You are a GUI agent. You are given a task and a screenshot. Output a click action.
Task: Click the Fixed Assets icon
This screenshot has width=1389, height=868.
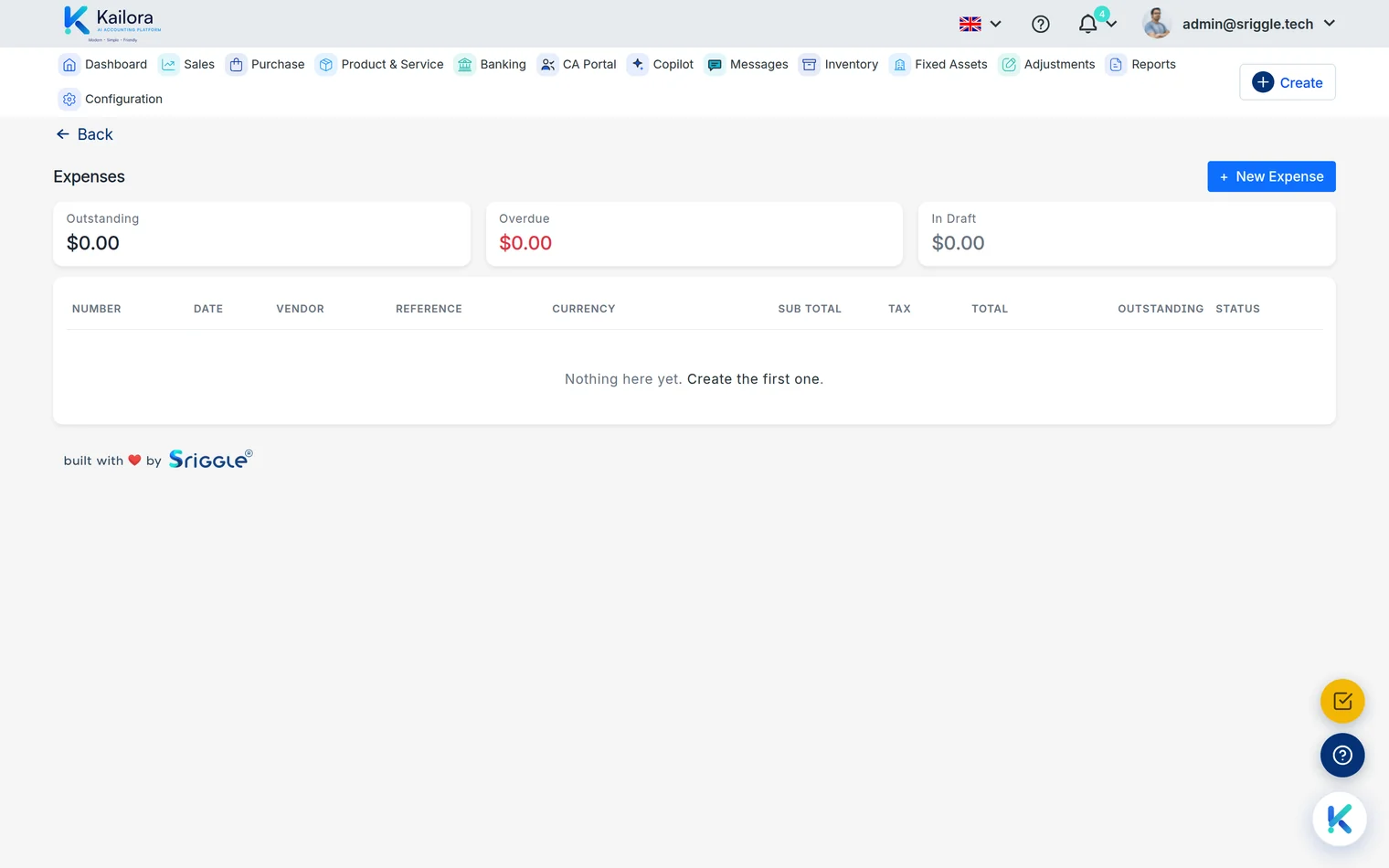[x=900, y=65]
